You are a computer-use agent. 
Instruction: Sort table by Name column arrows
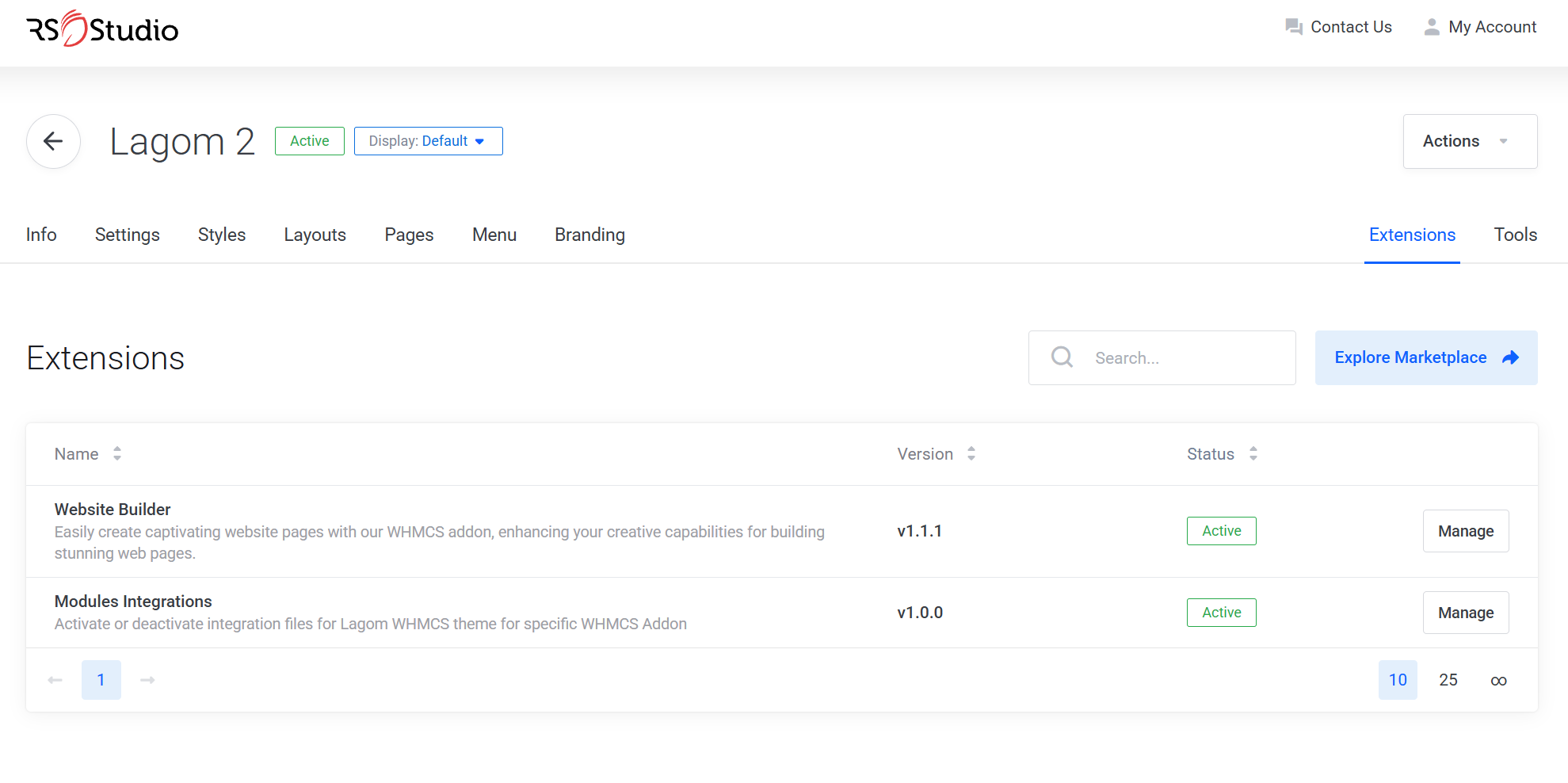tap(117, 454)
